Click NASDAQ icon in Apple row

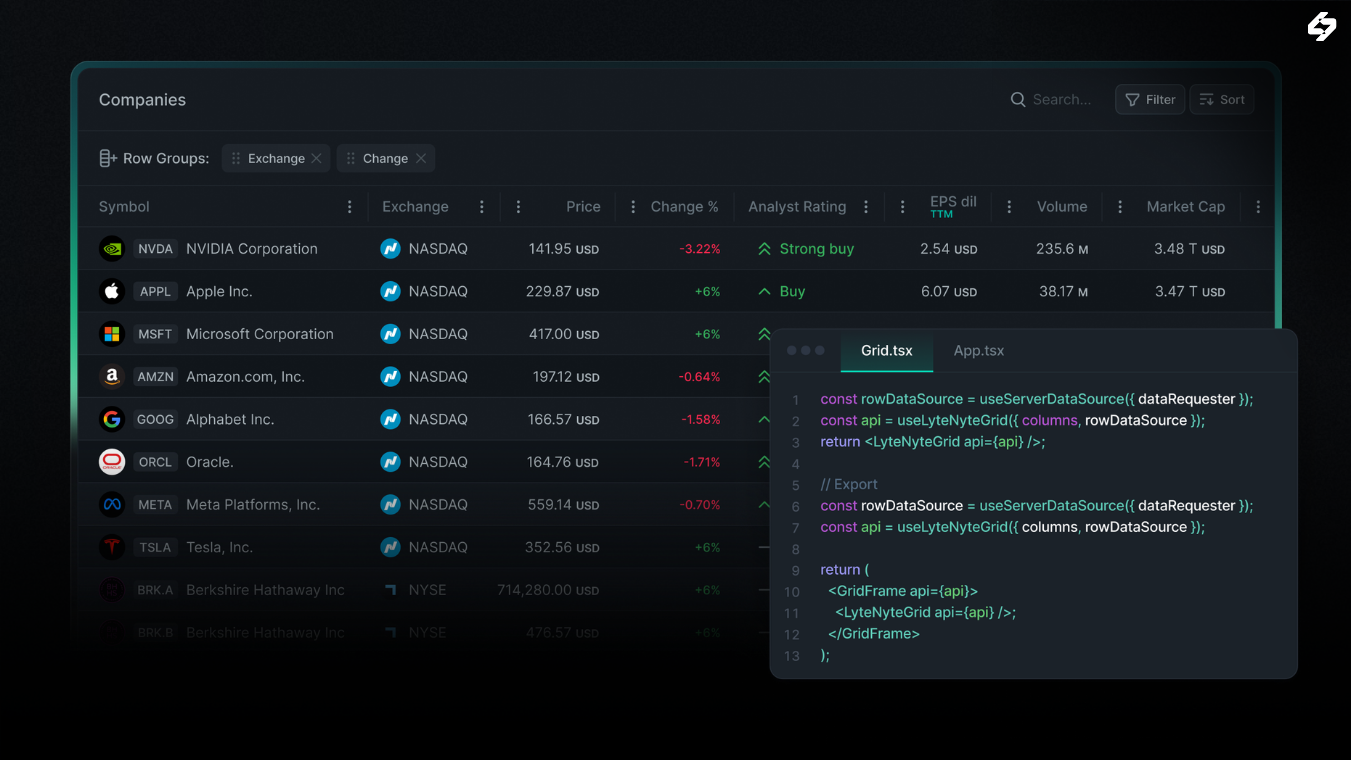pyautogui.click(x=390, y=291)
